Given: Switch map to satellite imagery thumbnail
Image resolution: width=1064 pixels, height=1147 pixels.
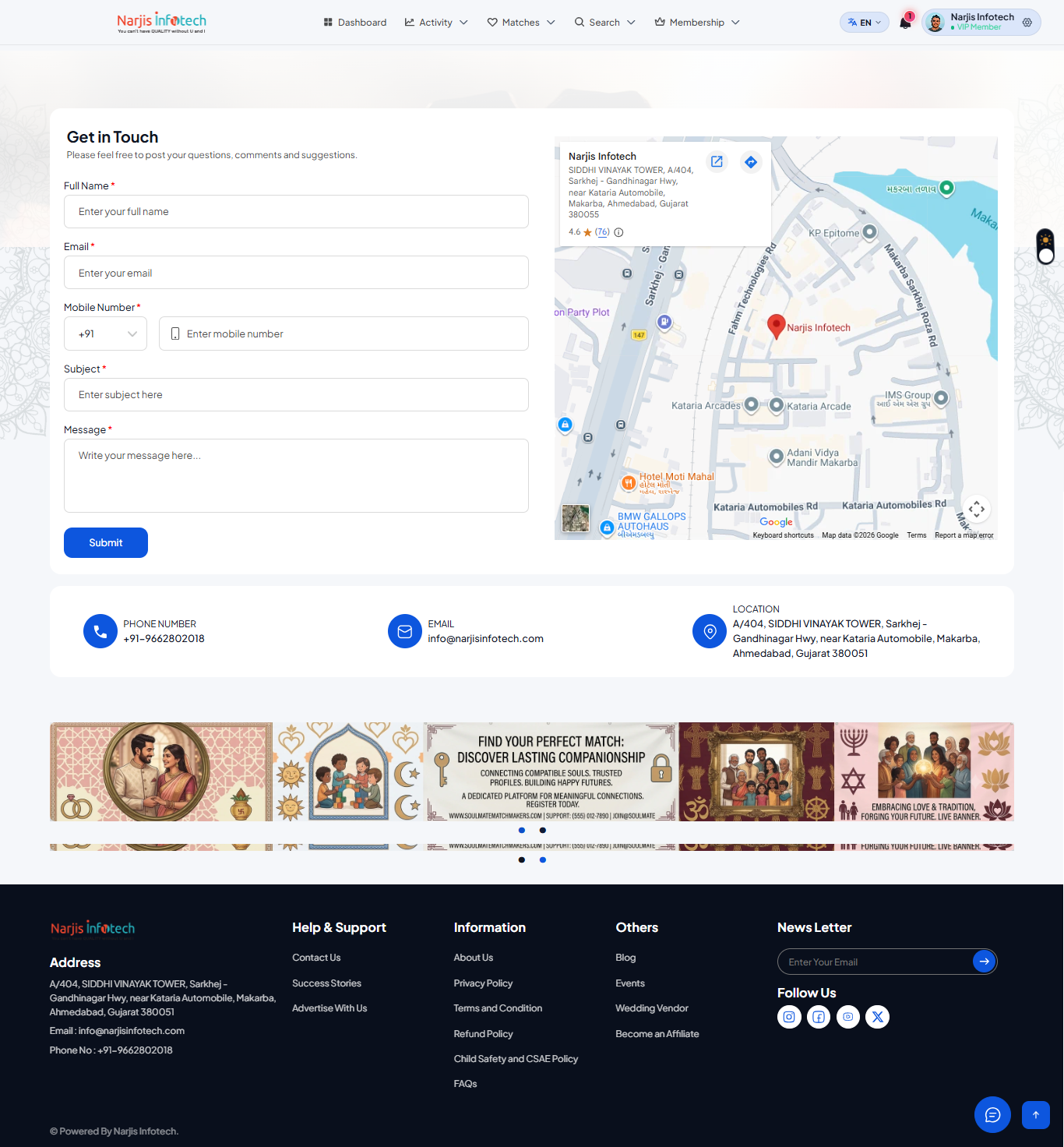Looking at the screenshot, I should (576, 518).
